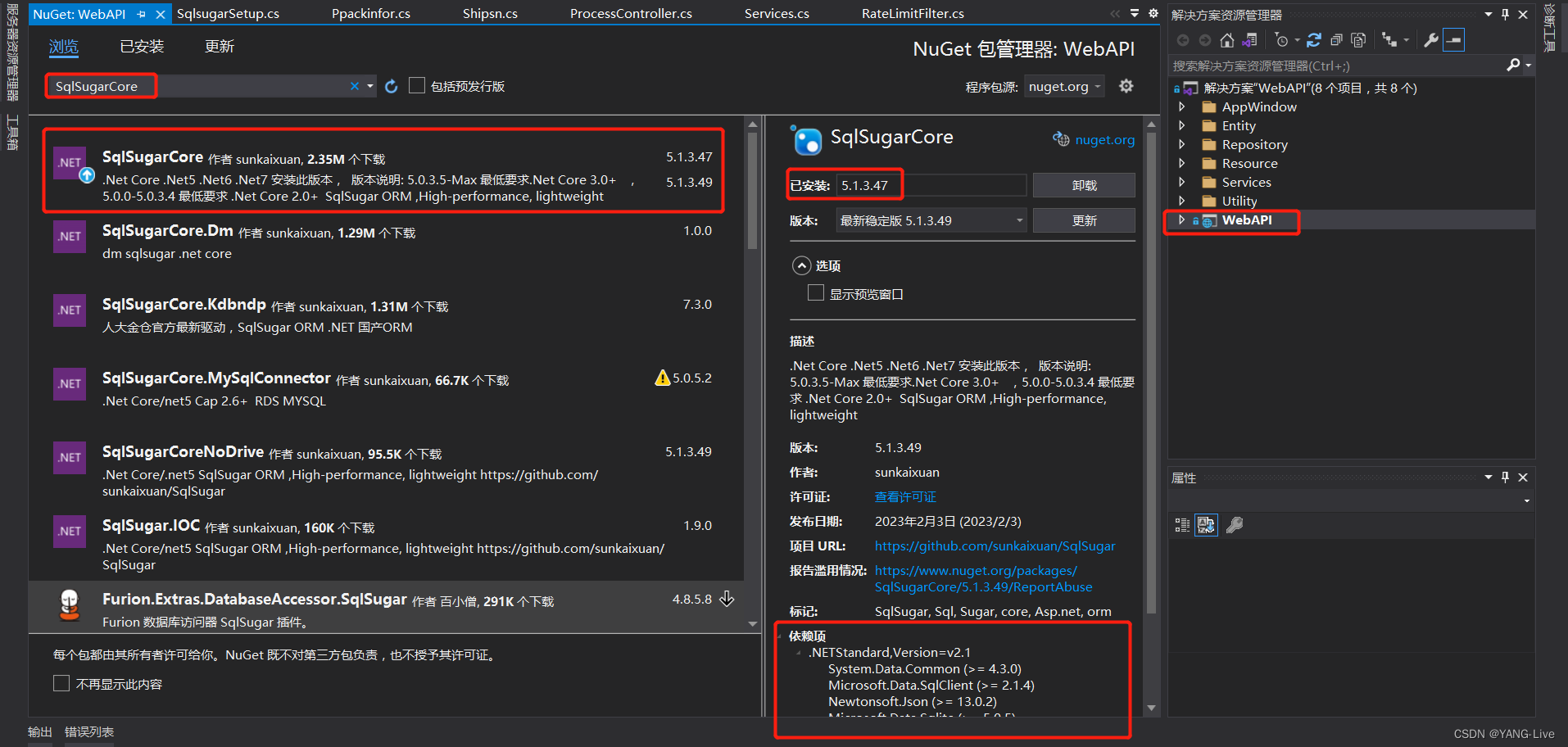The height and width of the screenshot is (747, 1568).
Task: Open the Error List tab at bottom
Action: pyautogui.click(x=89, y=732)
